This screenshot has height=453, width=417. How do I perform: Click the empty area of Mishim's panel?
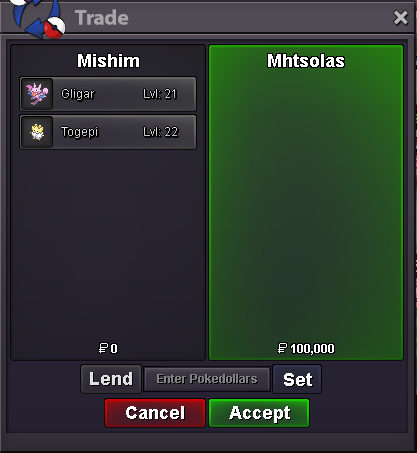pos(108,247)
